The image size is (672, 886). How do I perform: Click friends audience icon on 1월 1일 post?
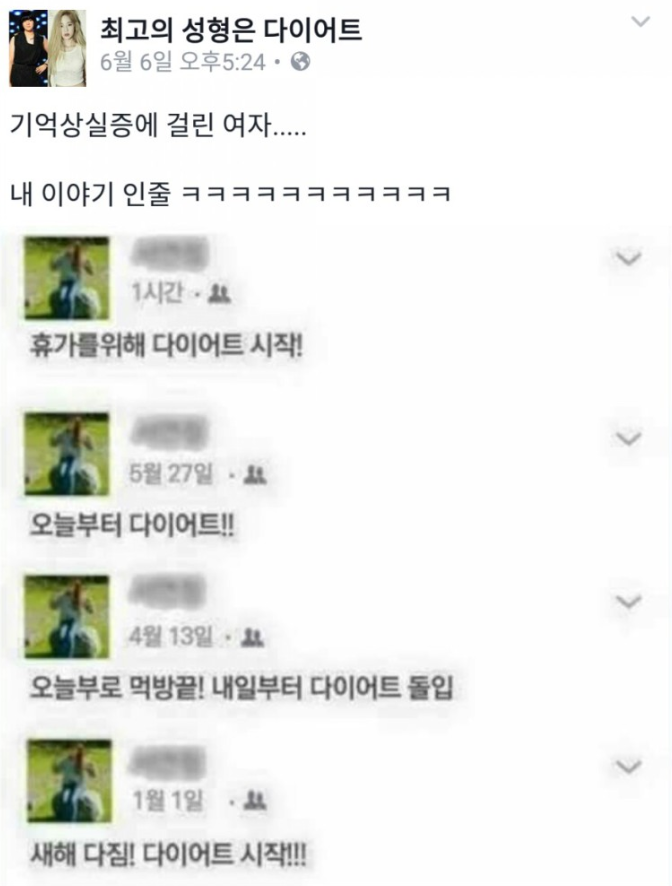[x=254, y=801]
